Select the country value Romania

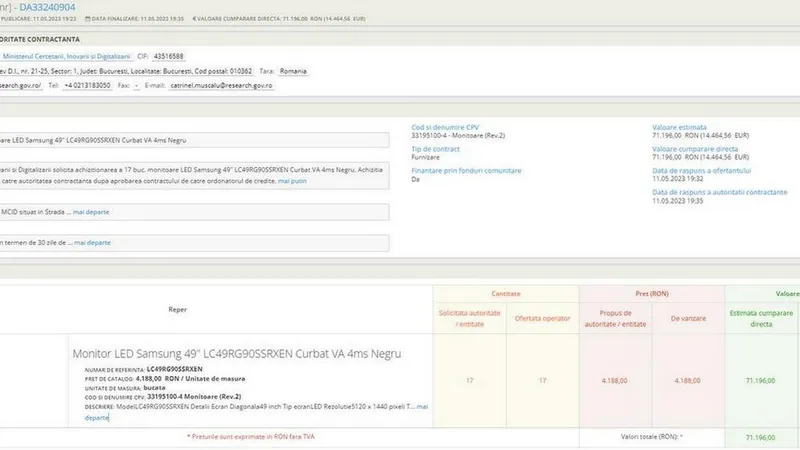(x=293, y=71)
